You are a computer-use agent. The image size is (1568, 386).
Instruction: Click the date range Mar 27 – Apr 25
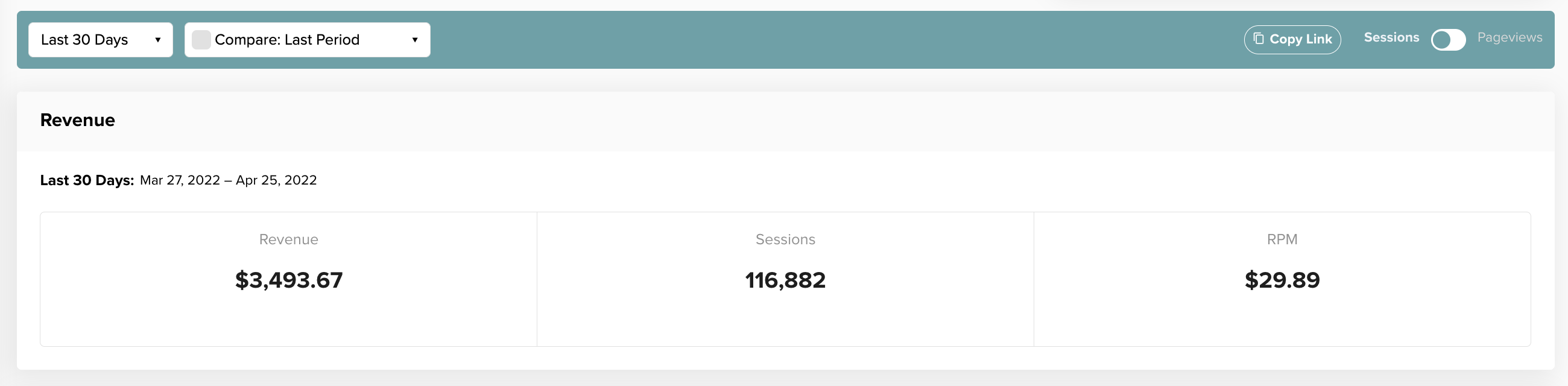coord(228,180)
